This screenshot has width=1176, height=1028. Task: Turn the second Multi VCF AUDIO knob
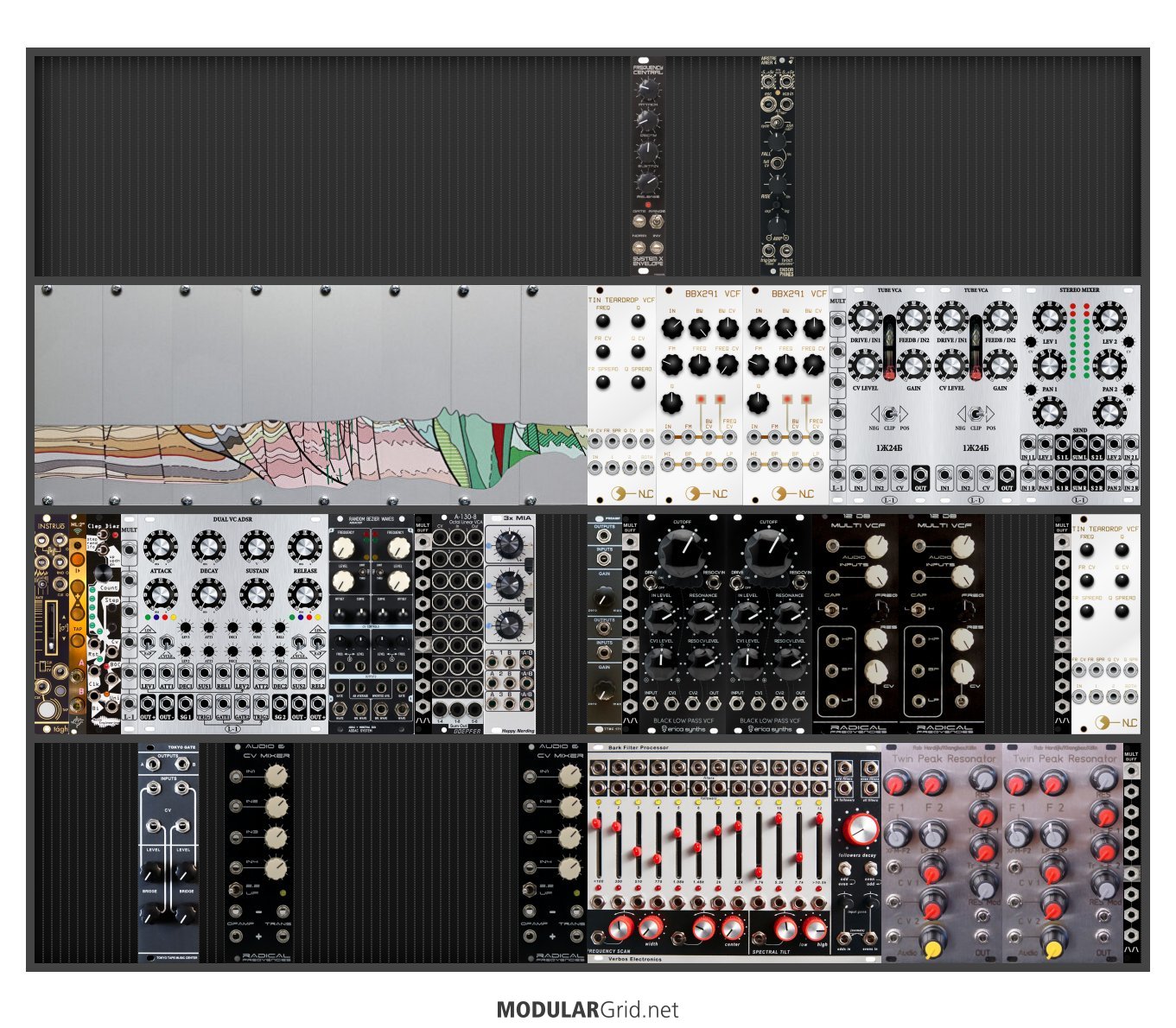click(x=963, y=546)
